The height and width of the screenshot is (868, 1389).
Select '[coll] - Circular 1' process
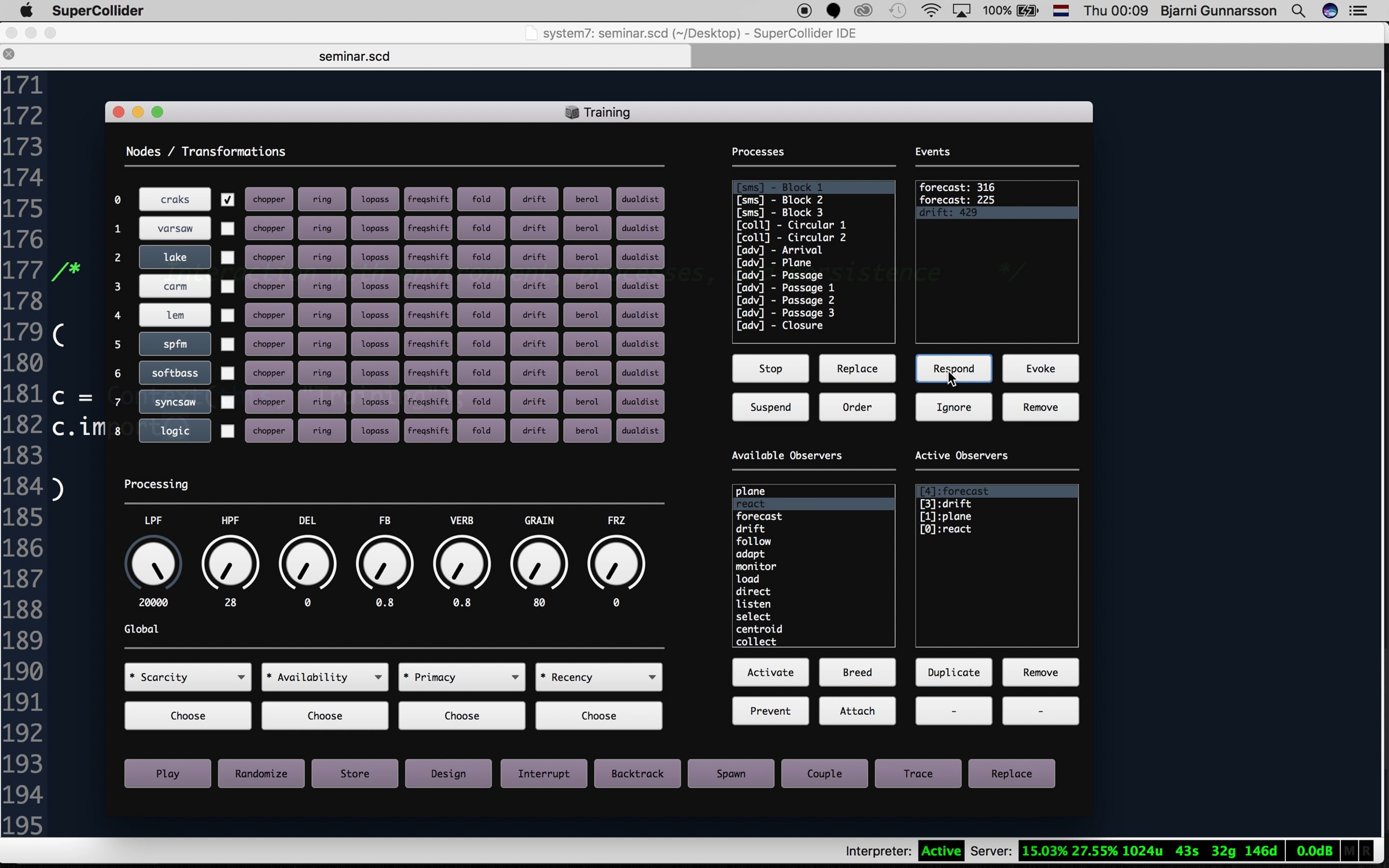coord(813,225)
